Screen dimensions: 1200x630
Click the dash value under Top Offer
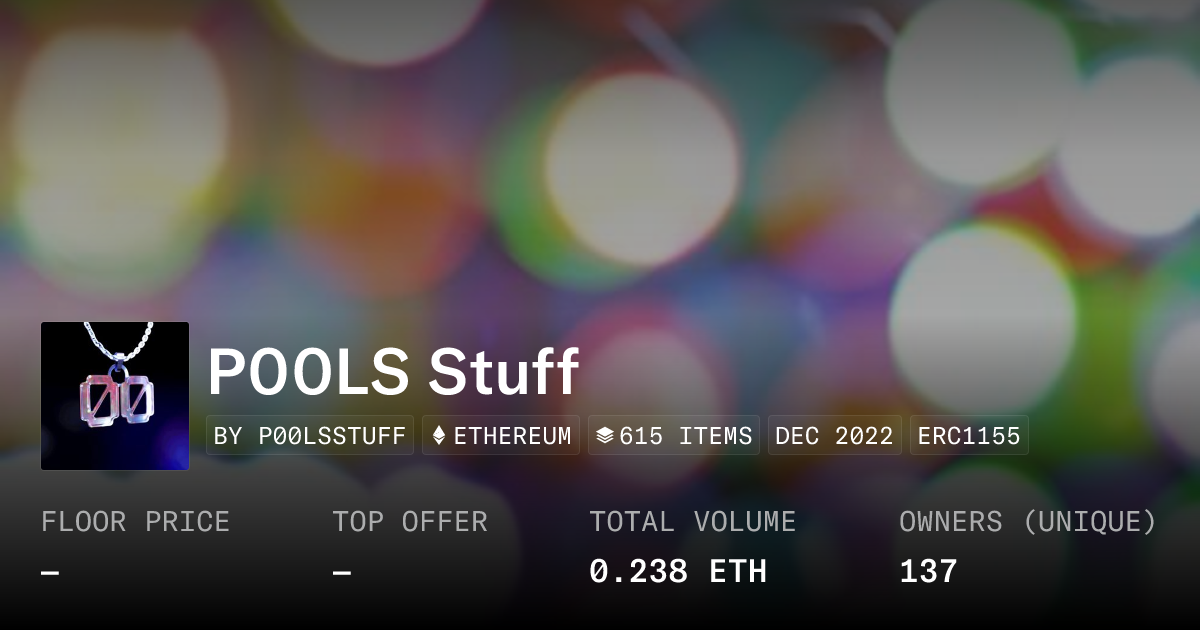(342, 573)
